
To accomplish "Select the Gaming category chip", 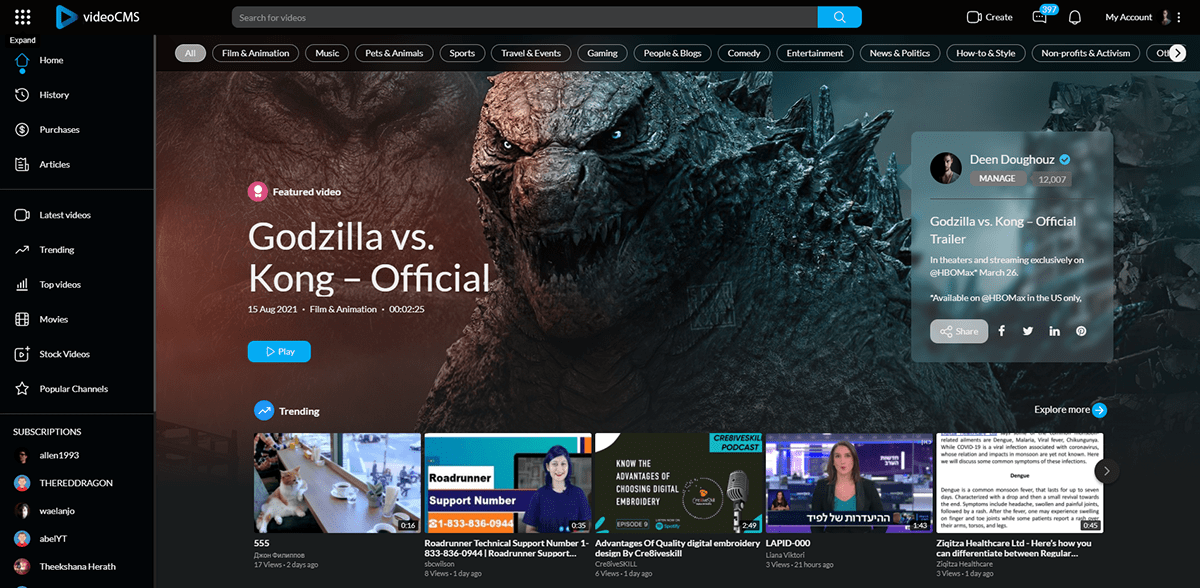I will (x=602, y=53).
